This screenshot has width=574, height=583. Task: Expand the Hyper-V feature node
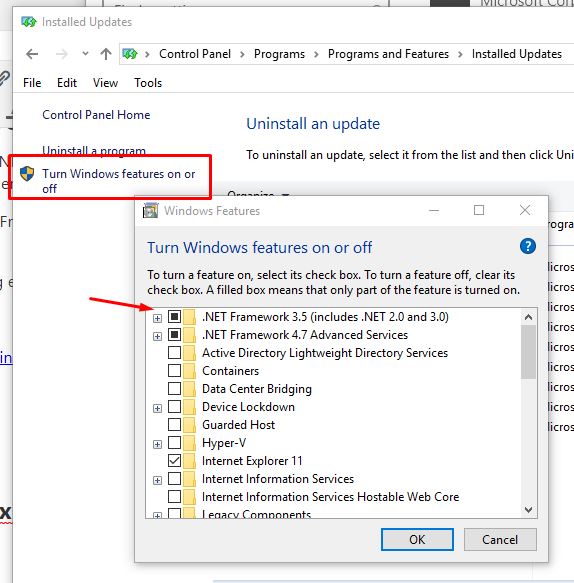pyautogui.click(x=158, y=444)
